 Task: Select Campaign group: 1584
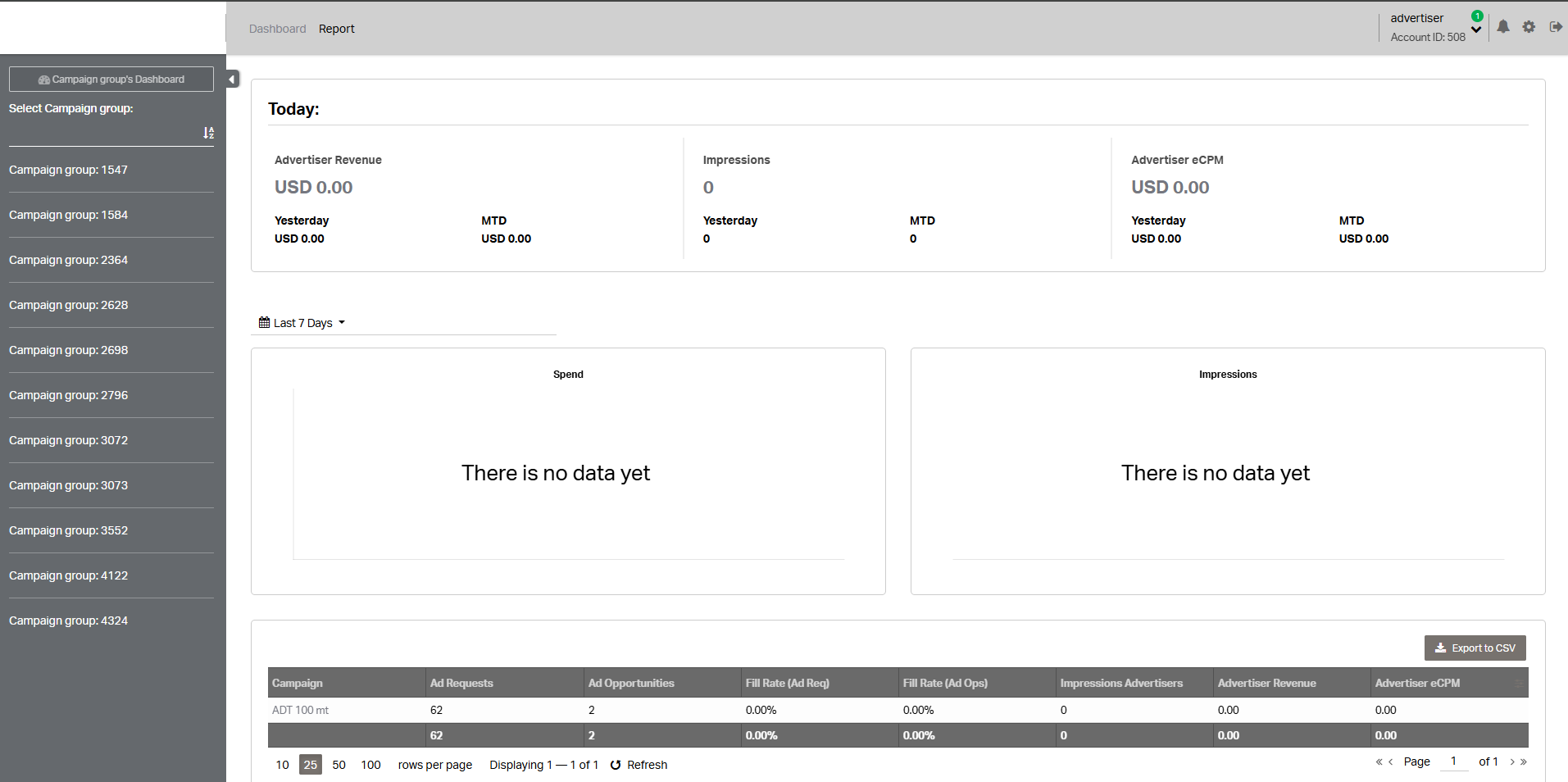68,215
